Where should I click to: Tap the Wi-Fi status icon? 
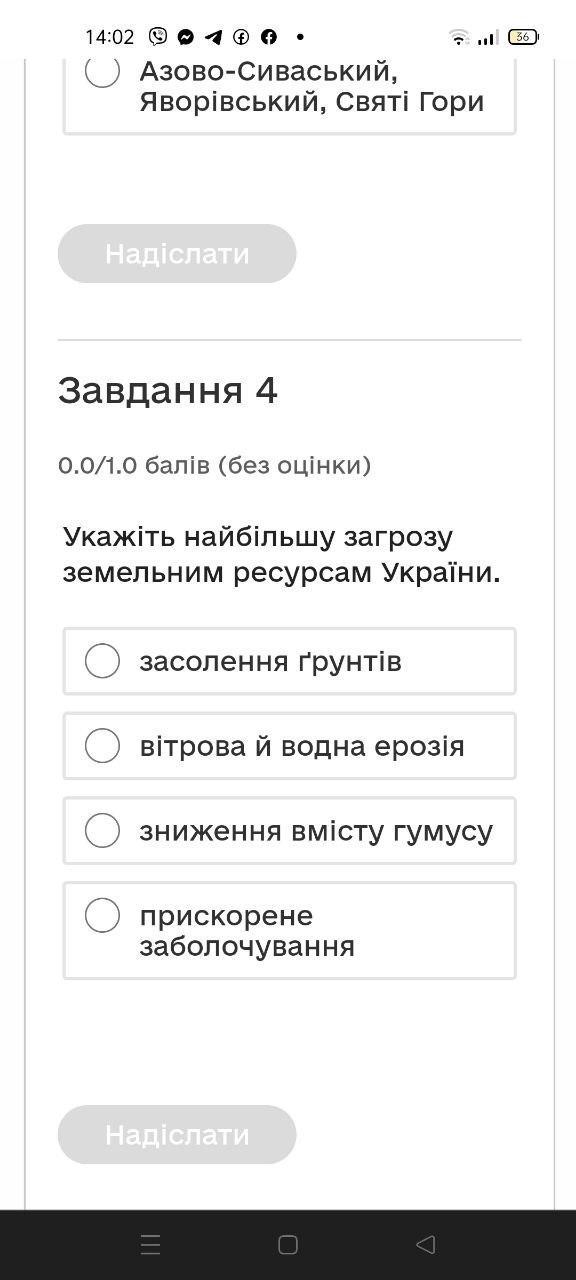(459, 37)
